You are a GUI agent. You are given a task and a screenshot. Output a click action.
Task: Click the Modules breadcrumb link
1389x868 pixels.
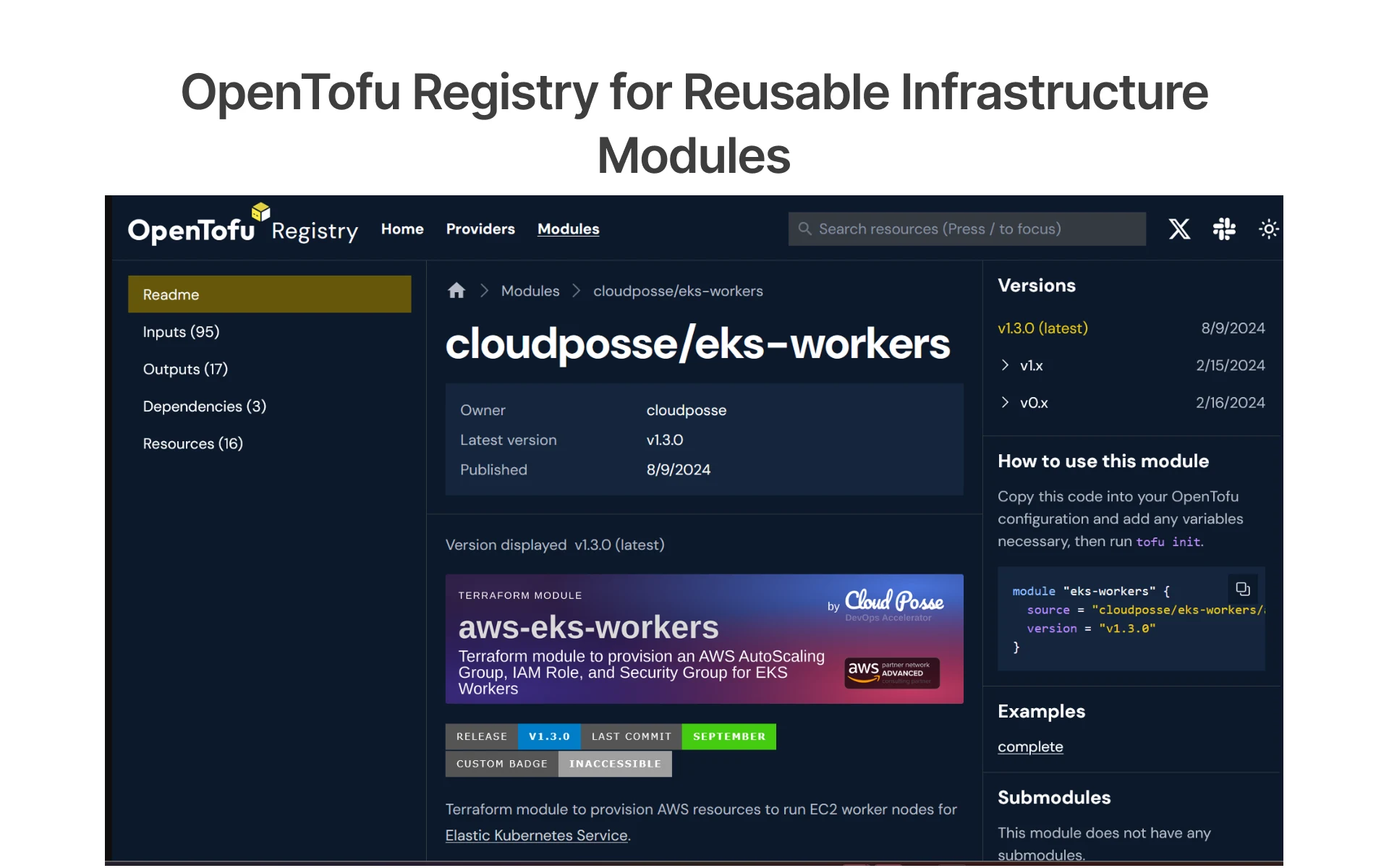[530, 291]
